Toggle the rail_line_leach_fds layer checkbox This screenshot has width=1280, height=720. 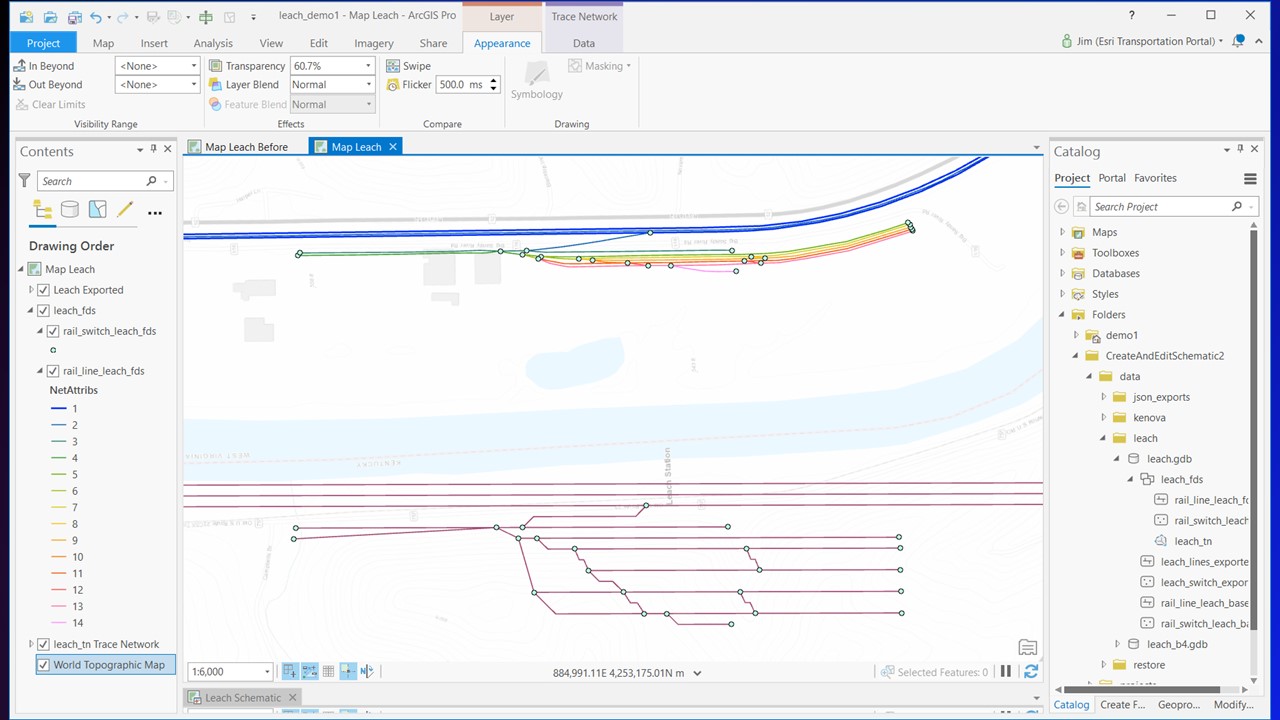[x=53, y=370]
